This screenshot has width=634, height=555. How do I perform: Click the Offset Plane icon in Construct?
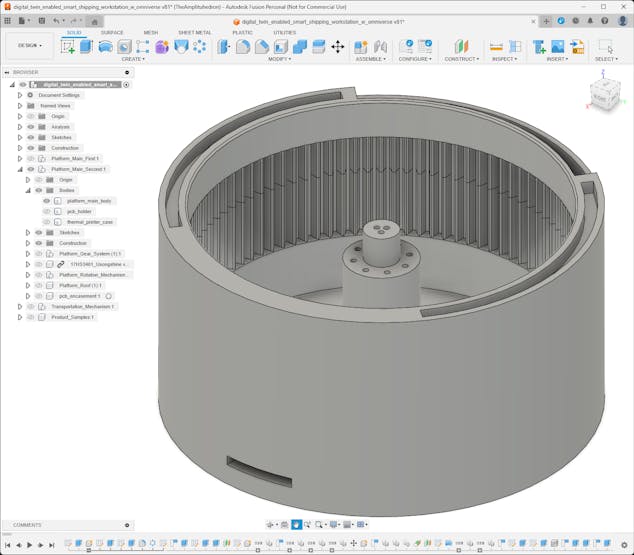pos(461,46)
